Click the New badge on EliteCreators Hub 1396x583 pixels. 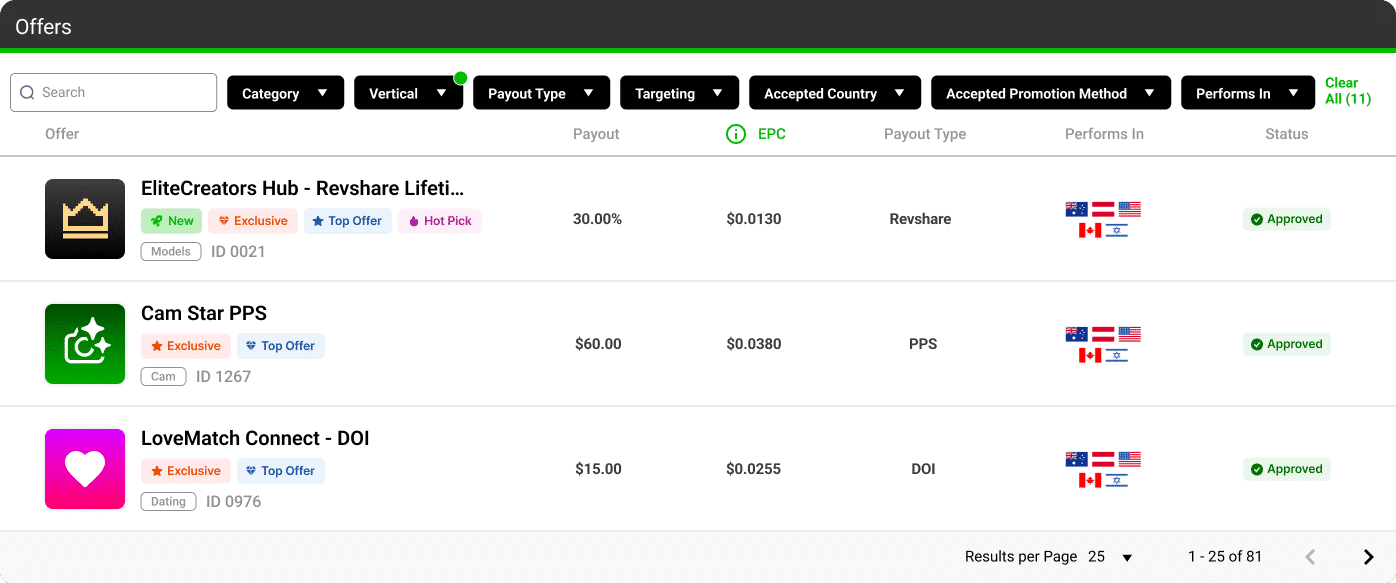click(171, 221)
